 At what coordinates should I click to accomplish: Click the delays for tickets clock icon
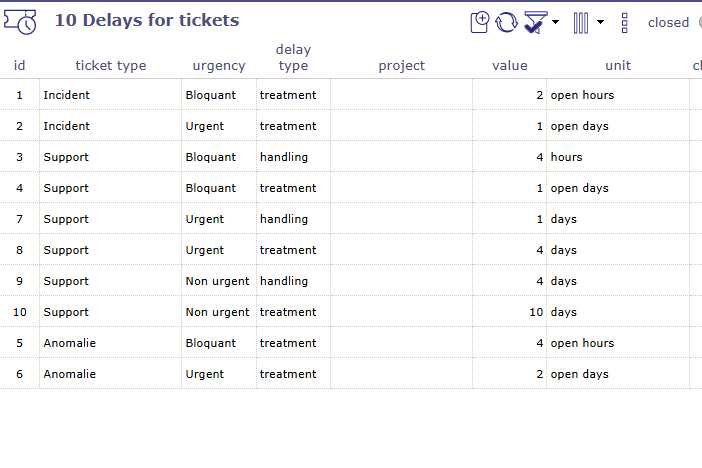click(x=20, y=21)
